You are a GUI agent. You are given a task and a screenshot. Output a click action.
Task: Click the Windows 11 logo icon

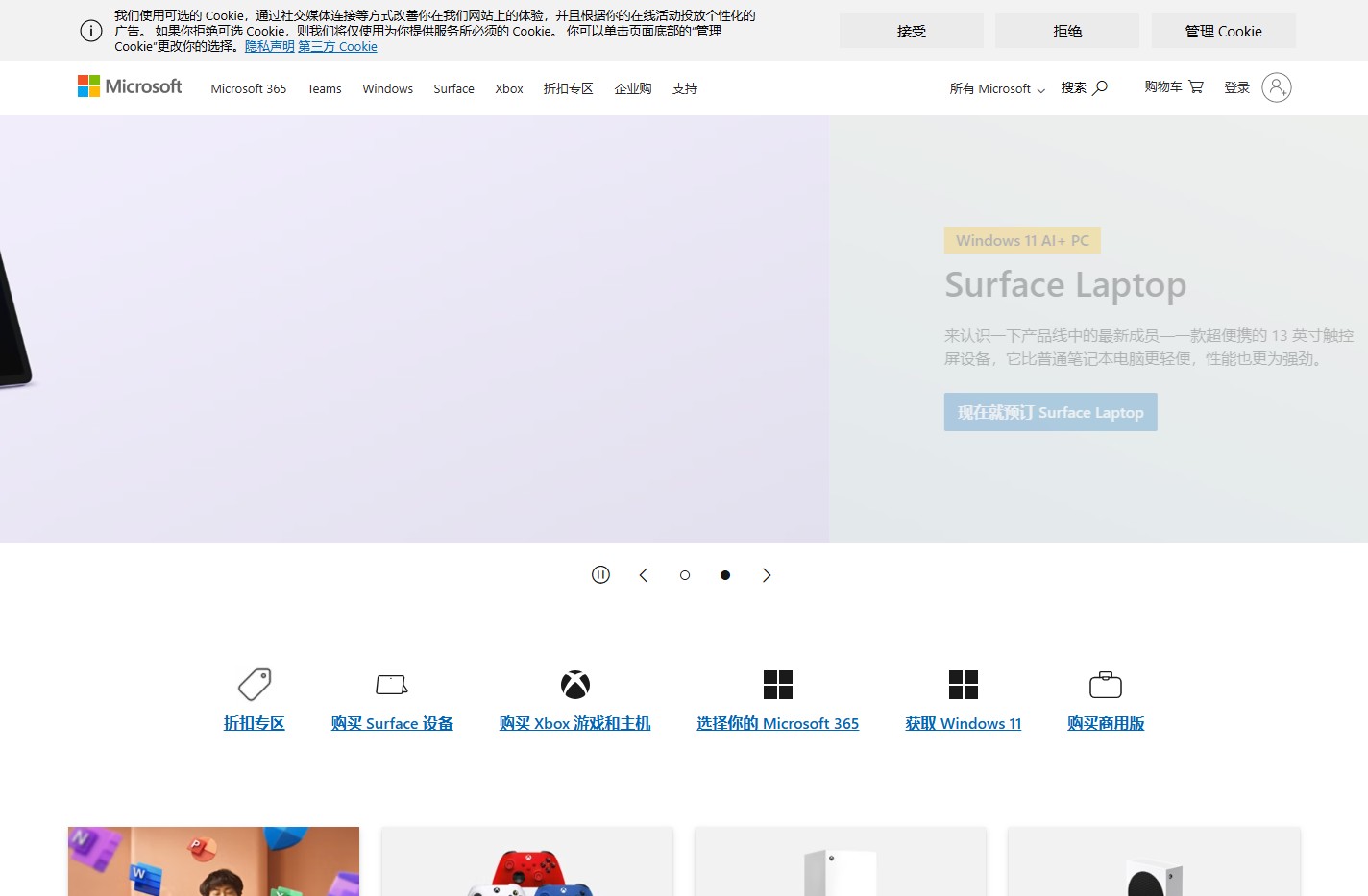[x=964, y=685]
